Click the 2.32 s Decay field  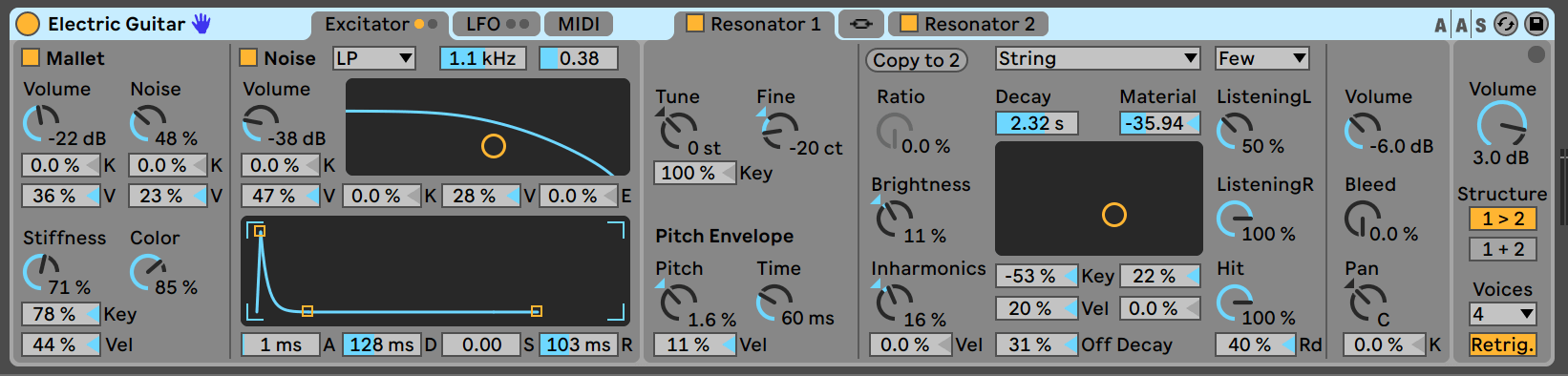pos(1037,123)
